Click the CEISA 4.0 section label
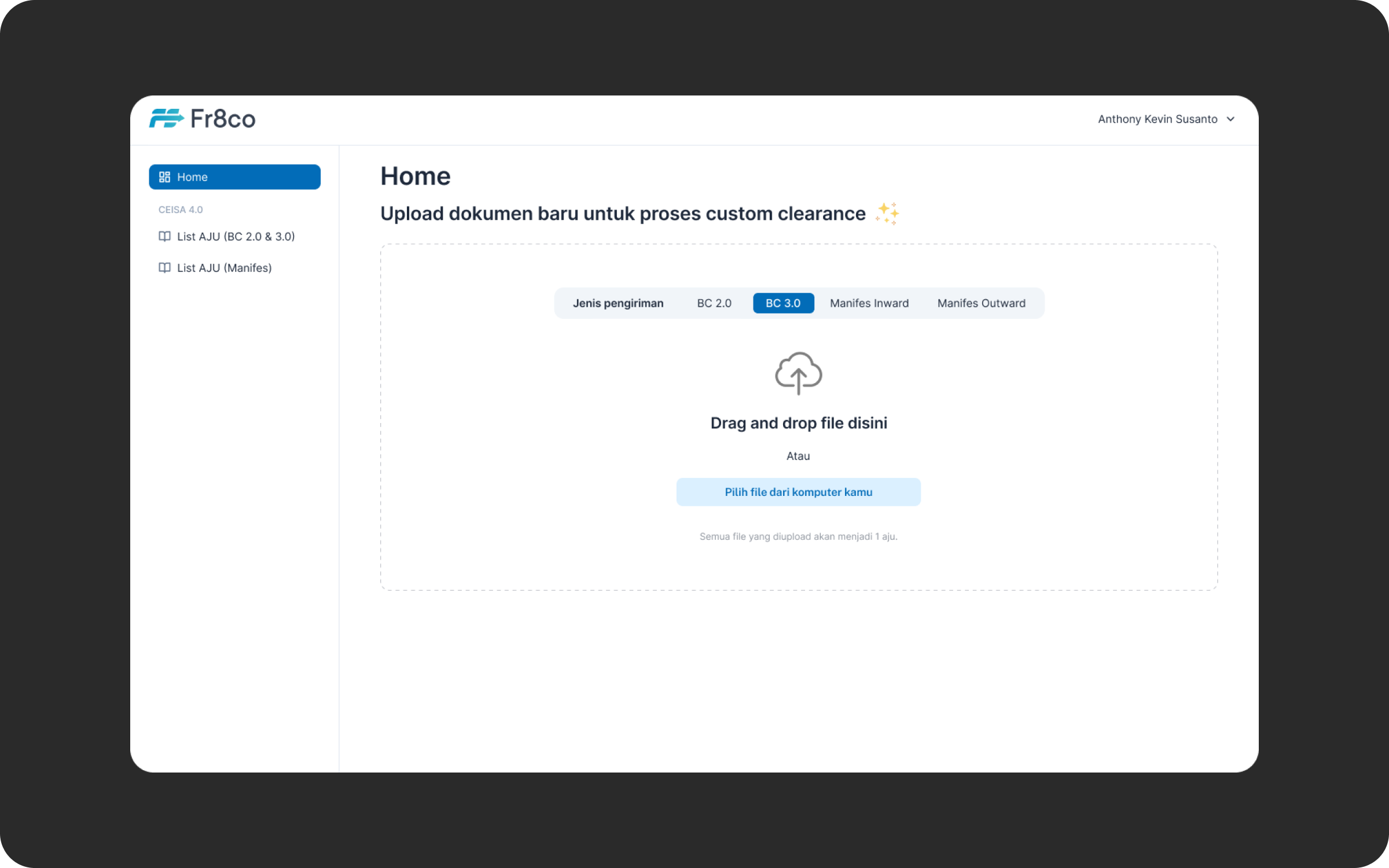 [x=181, y=209]
